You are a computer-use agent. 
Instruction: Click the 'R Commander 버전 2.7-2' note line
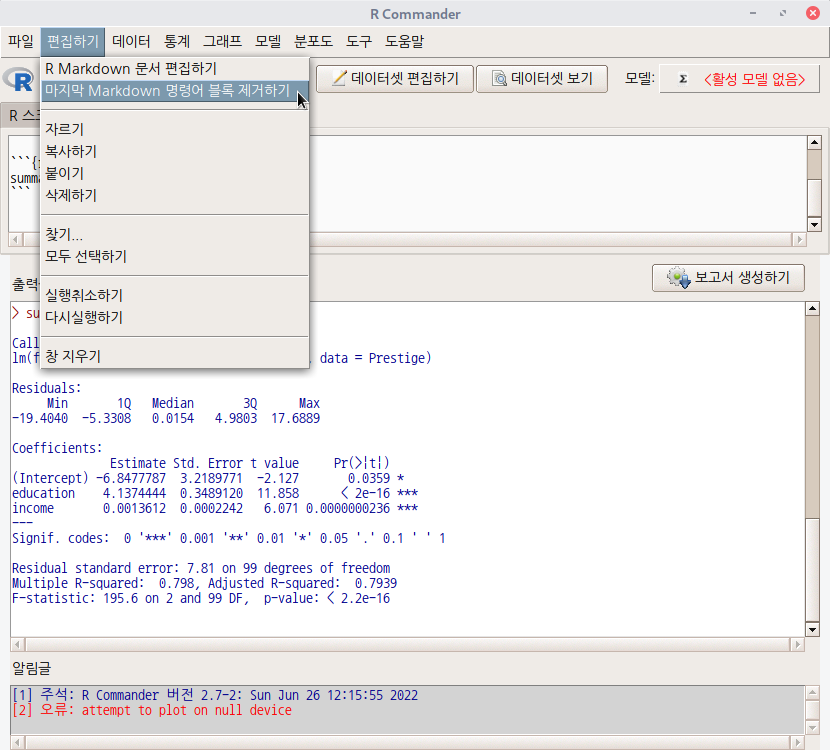pos(215,695)
